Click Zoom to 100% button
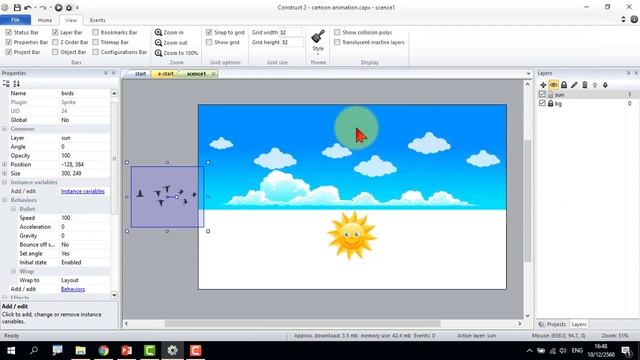This screenshot has width=640, height=360. 176,53
